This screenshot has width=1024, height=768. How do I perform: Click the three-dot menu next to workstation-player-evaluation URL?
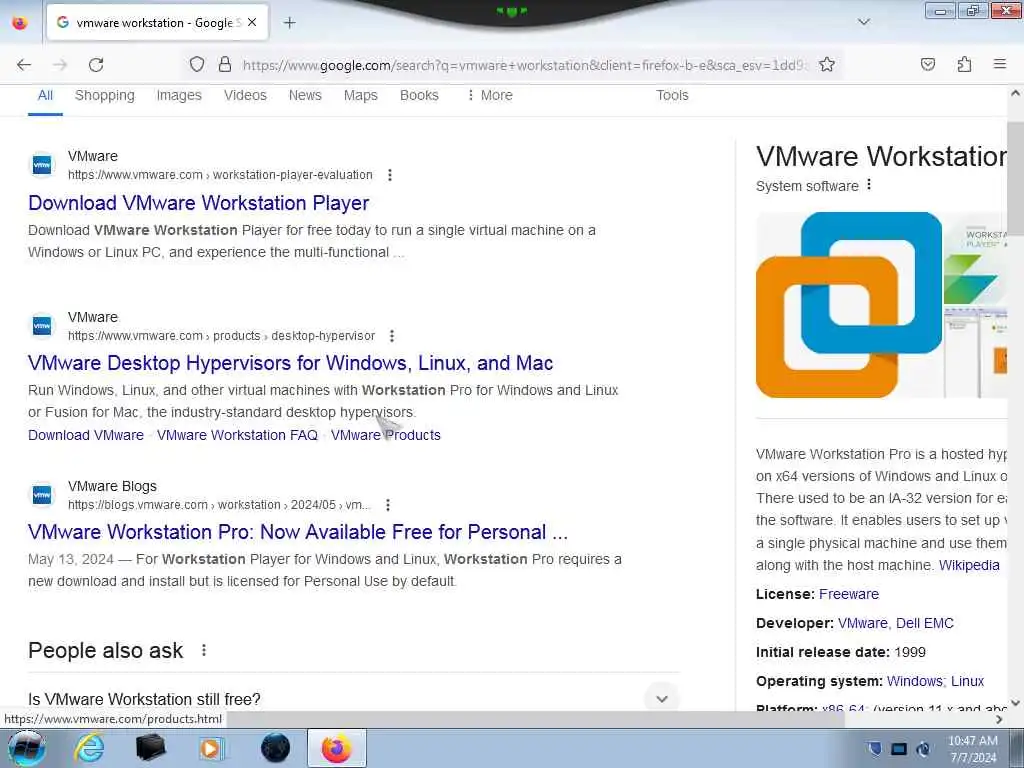tap(390, 175)
